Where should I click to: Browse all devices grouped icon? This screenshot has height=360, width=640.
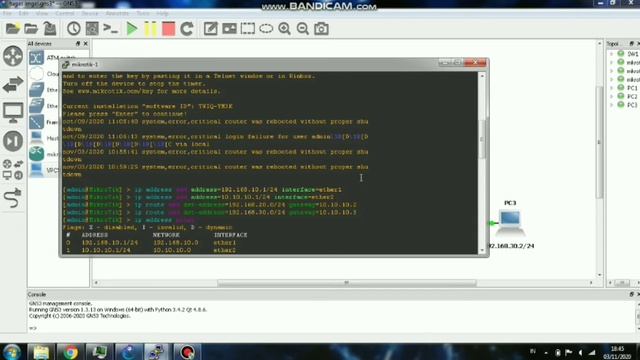[x=13, y=169]
